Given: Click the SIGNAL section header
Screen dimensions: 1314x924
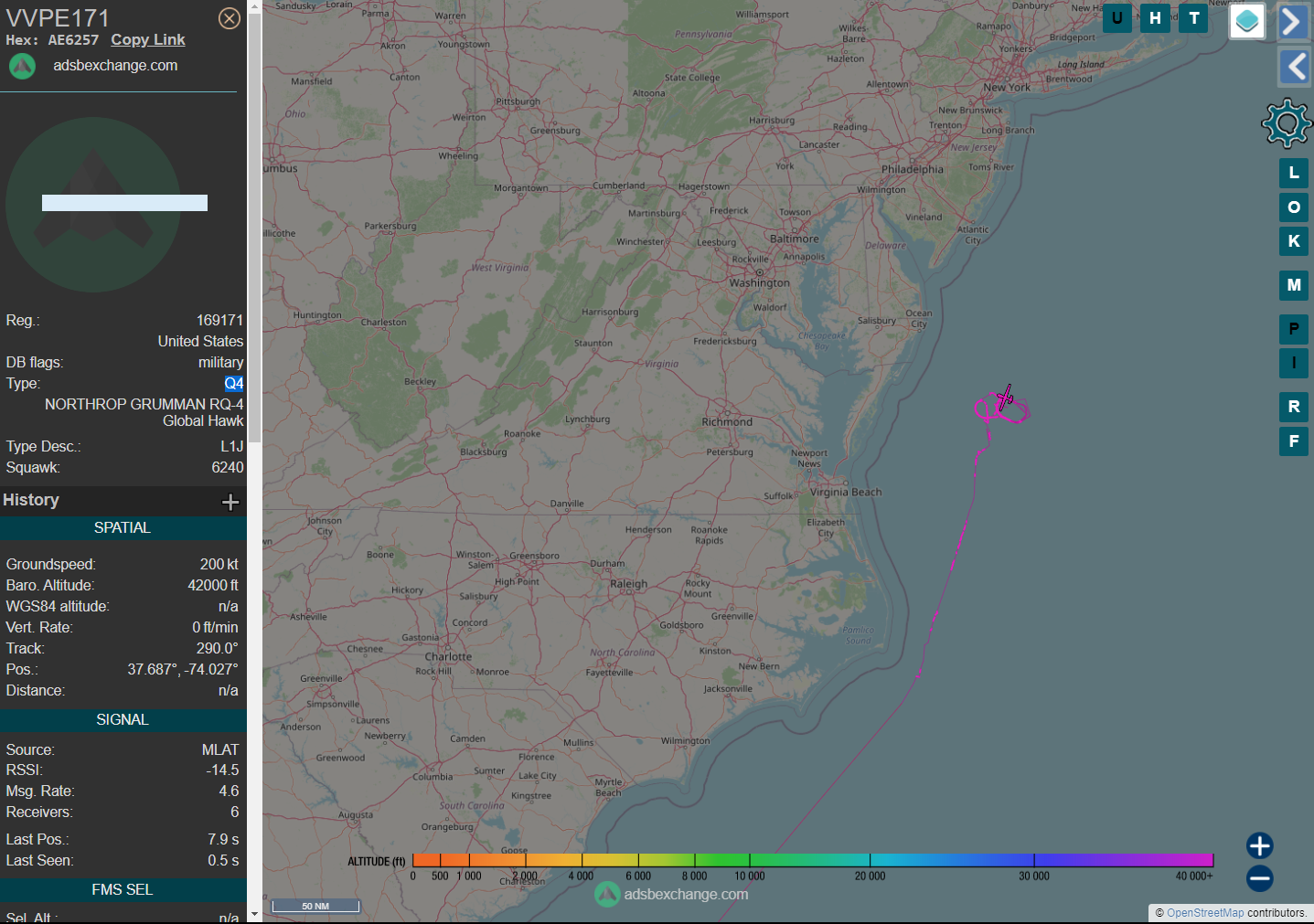Looking at the screenshot, I should (x=123, y=720).
